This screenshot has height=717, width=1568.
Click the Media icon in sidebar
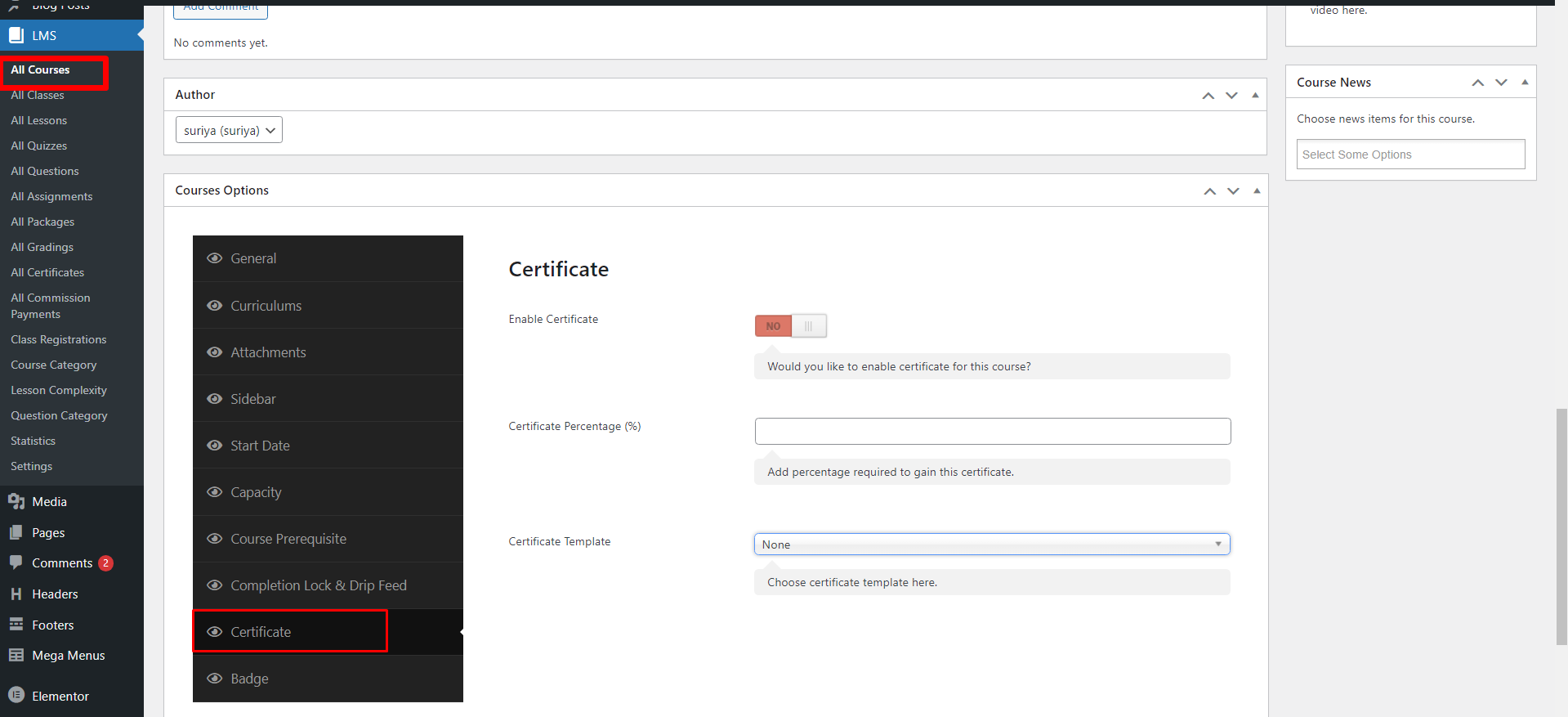coord(16,501)
